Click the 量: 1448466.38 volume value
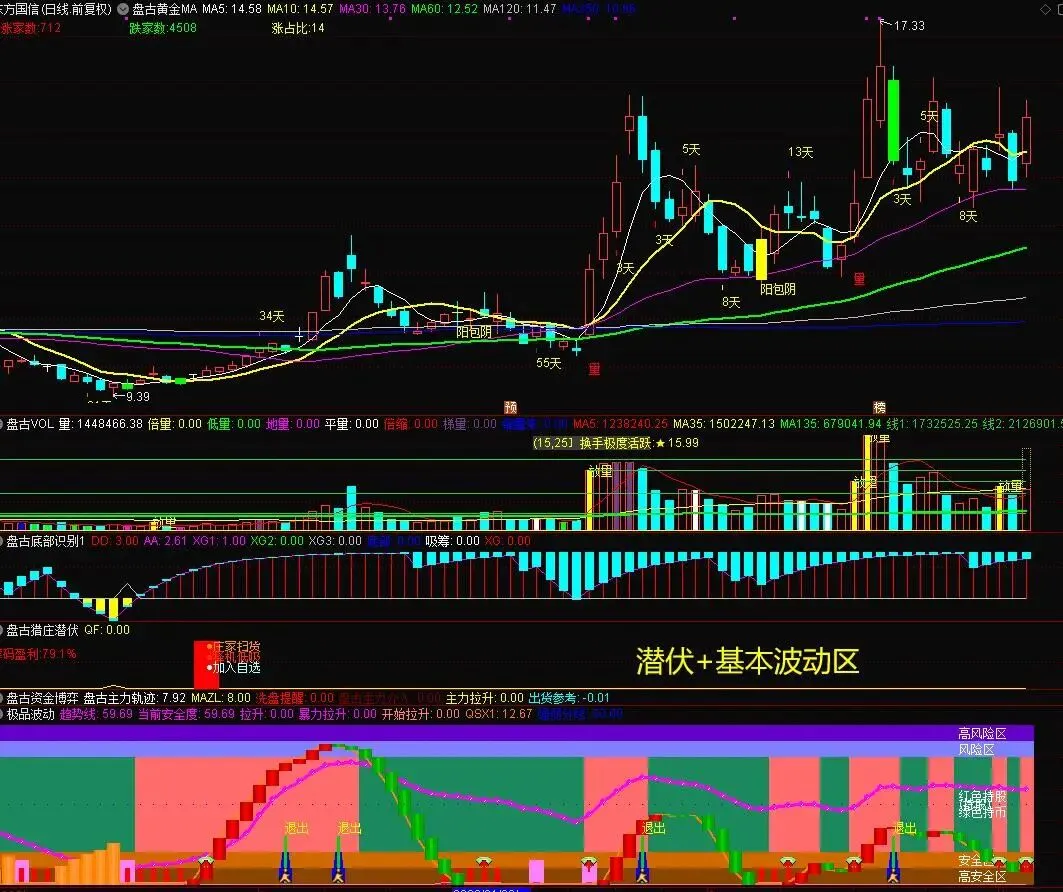 pos(100,424)
